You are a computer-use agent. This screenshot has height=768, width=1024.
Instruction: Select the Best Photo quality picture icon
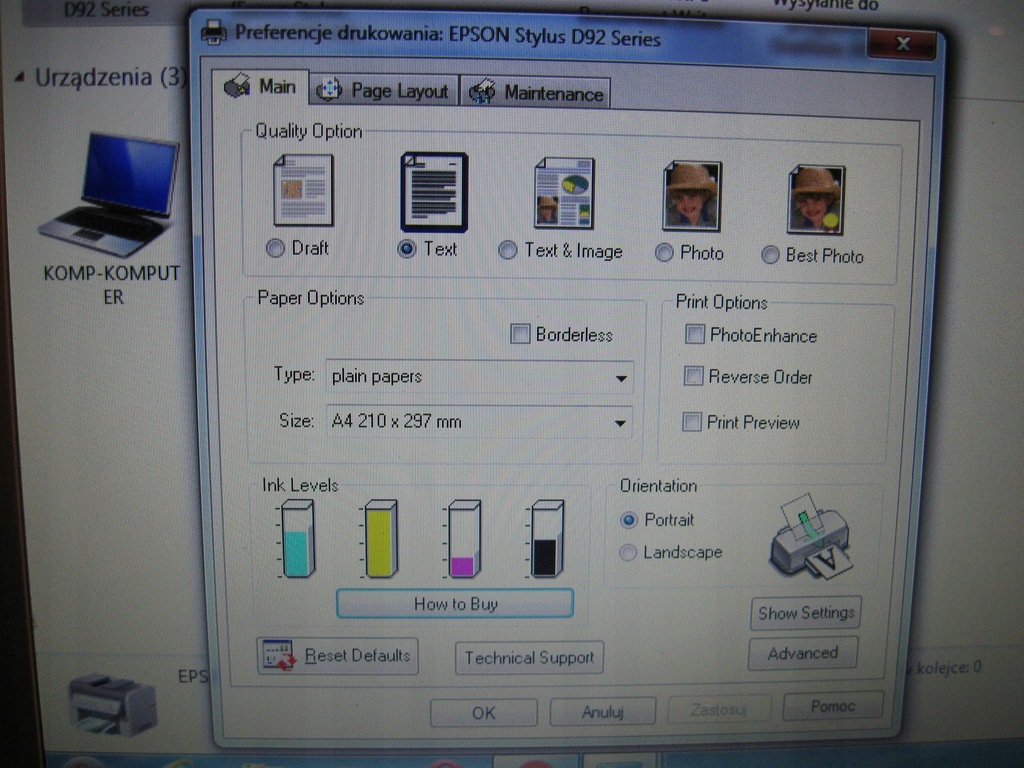[x=816, y=200]
